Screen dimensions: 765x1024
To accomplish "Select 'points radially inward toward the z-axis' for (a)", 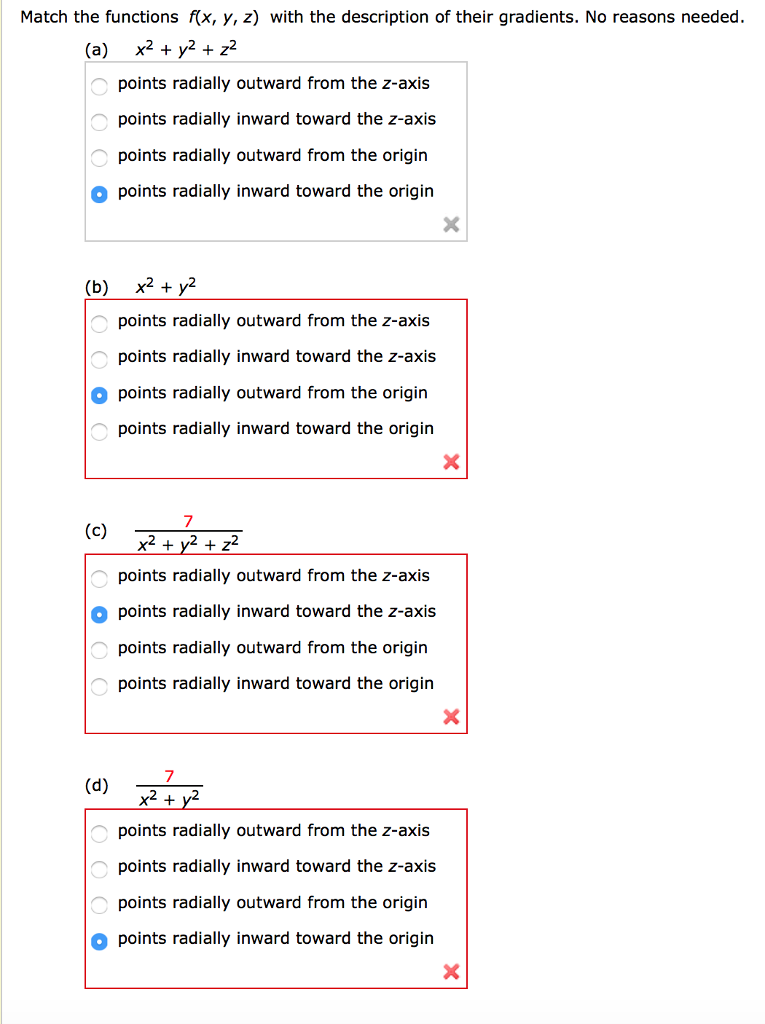I will tap(99, 122).
